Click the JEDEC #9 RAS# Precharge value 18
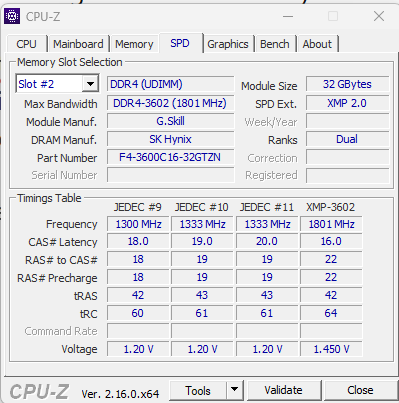This screenshot has width=399, height=403. [x=138, y=277]
